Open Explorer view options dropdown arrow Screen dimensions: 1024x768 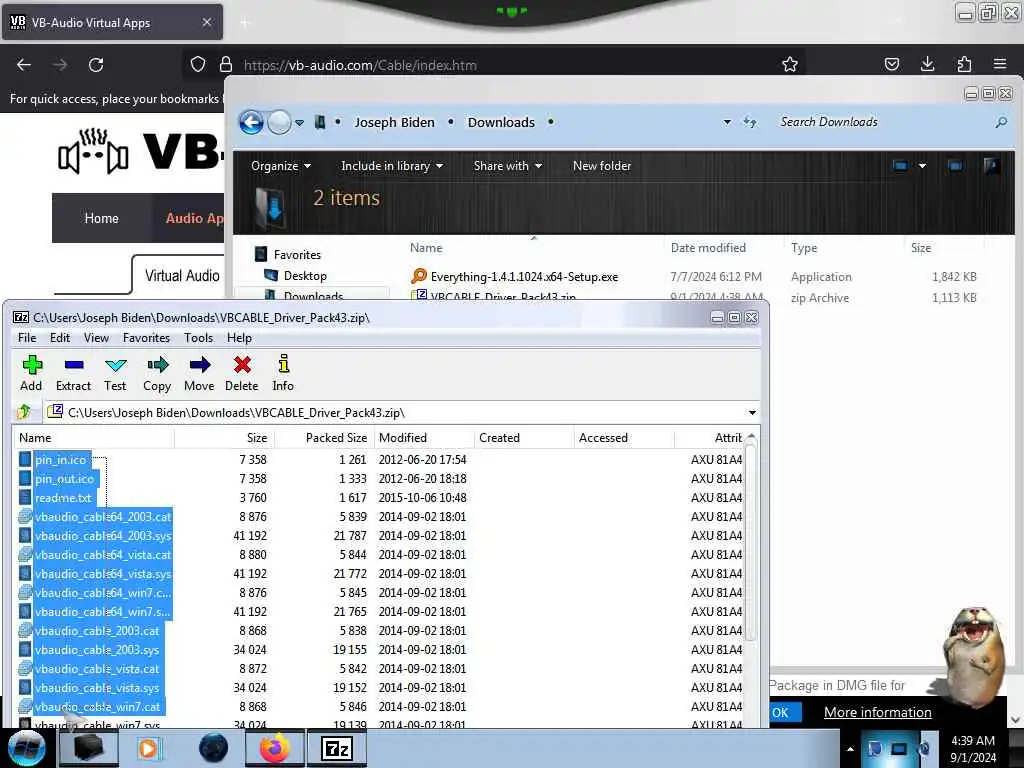pyautogui.click(x=922, y=166)
